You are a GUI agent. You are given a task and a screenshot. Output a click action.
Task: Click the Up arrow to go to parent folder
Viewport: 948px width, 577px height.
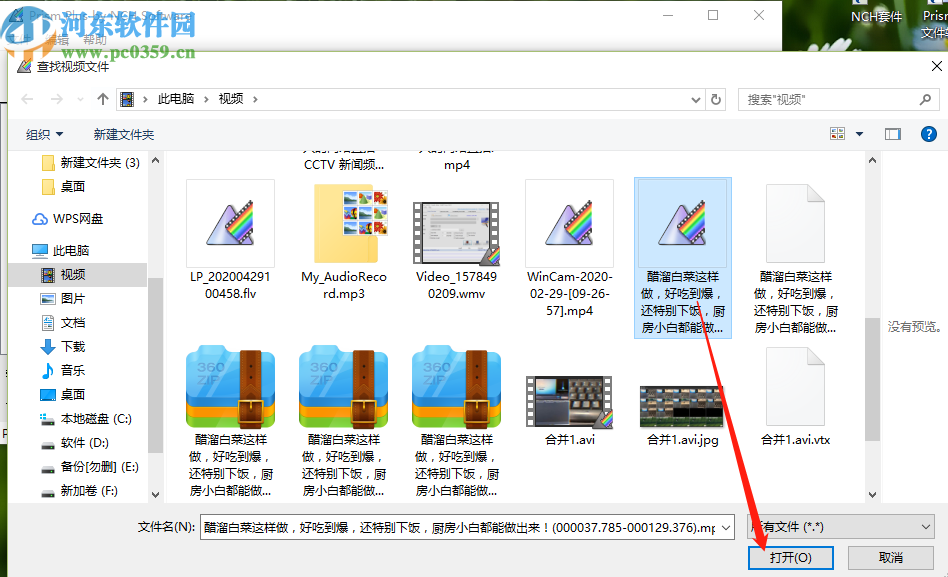103,99
